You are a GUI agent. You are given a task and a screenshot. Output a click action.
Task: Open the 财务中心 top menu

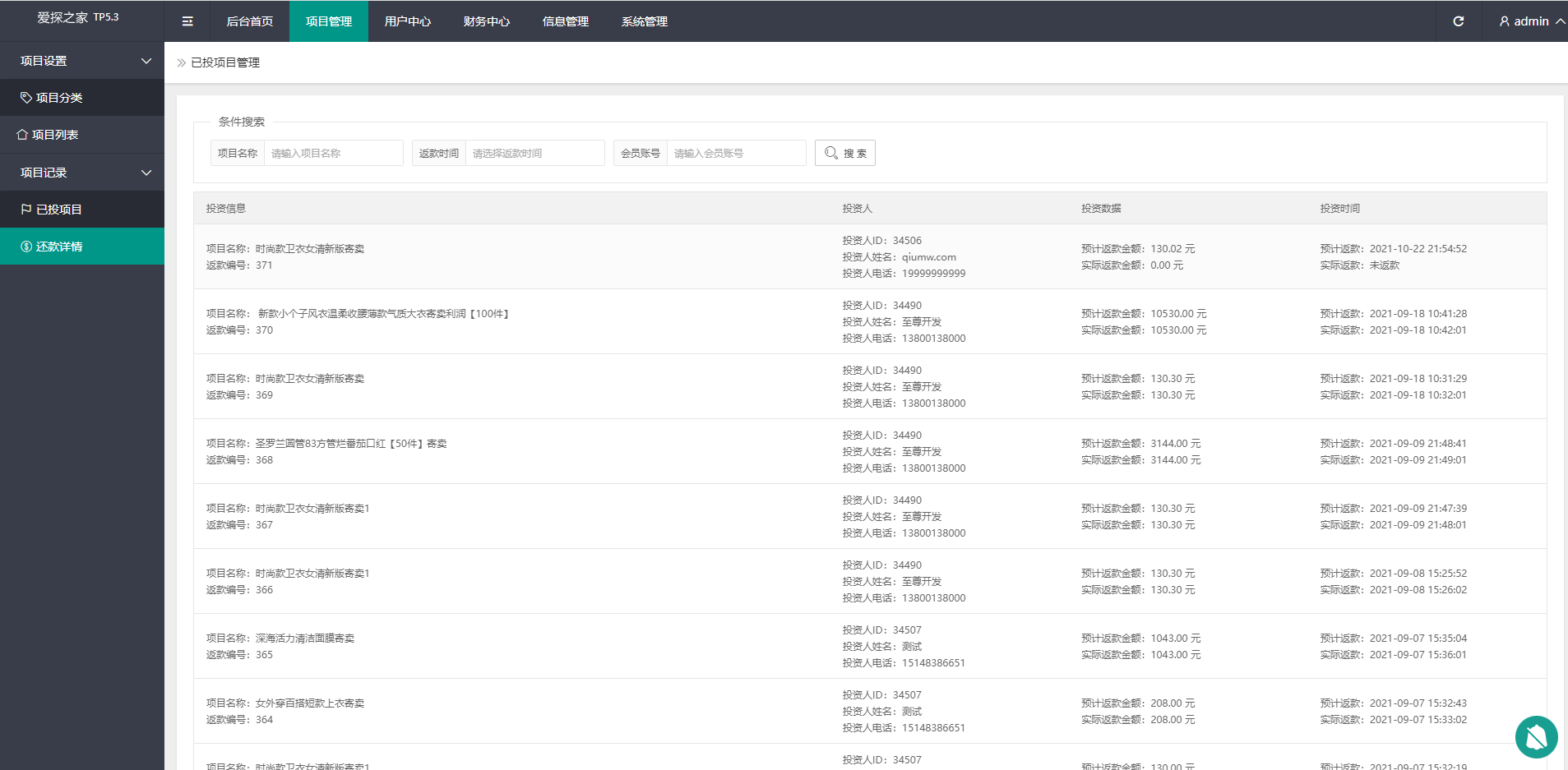(486, 21)
